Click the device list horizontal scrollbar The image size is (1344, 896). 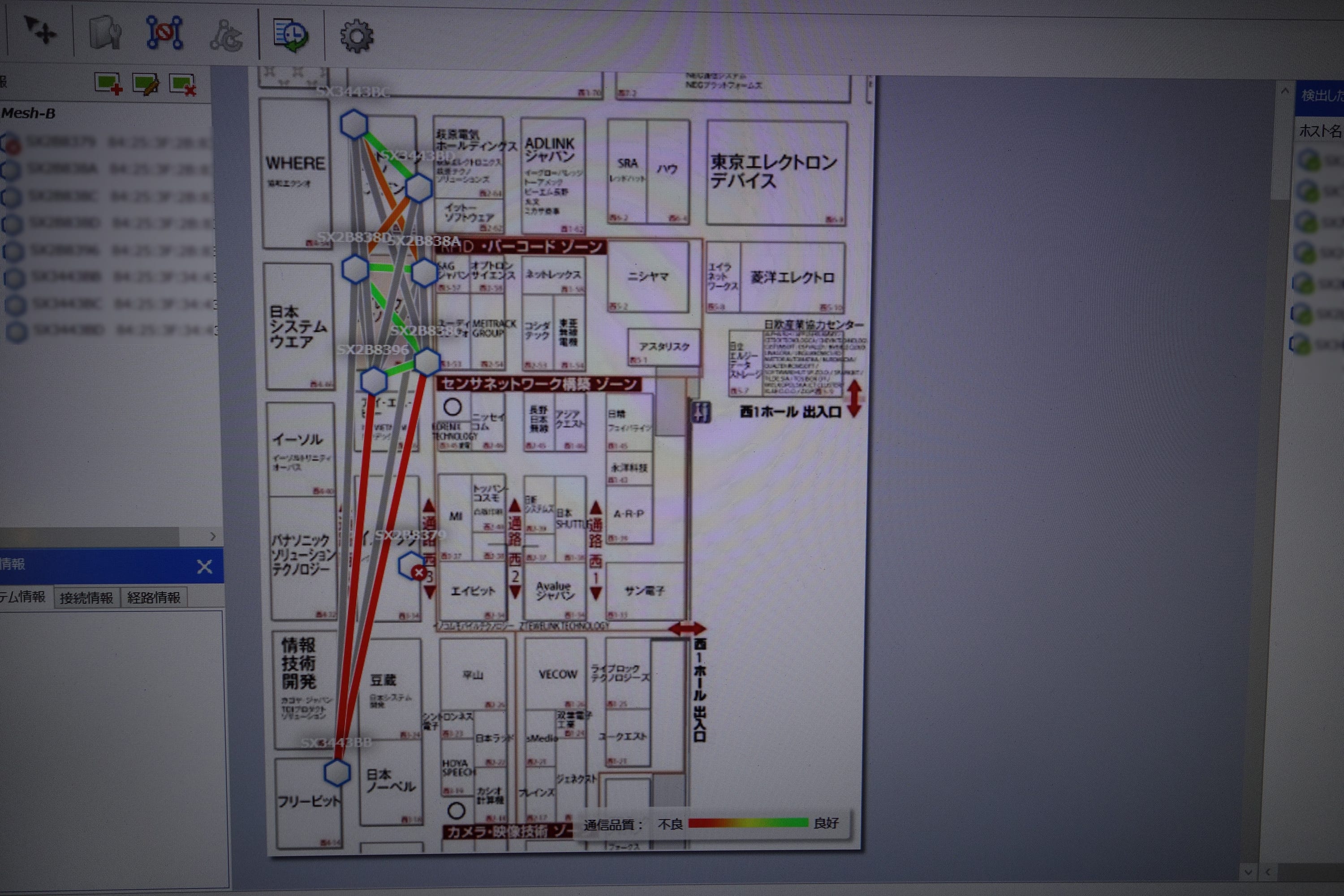pyautogui.click(x=90, y=536)
